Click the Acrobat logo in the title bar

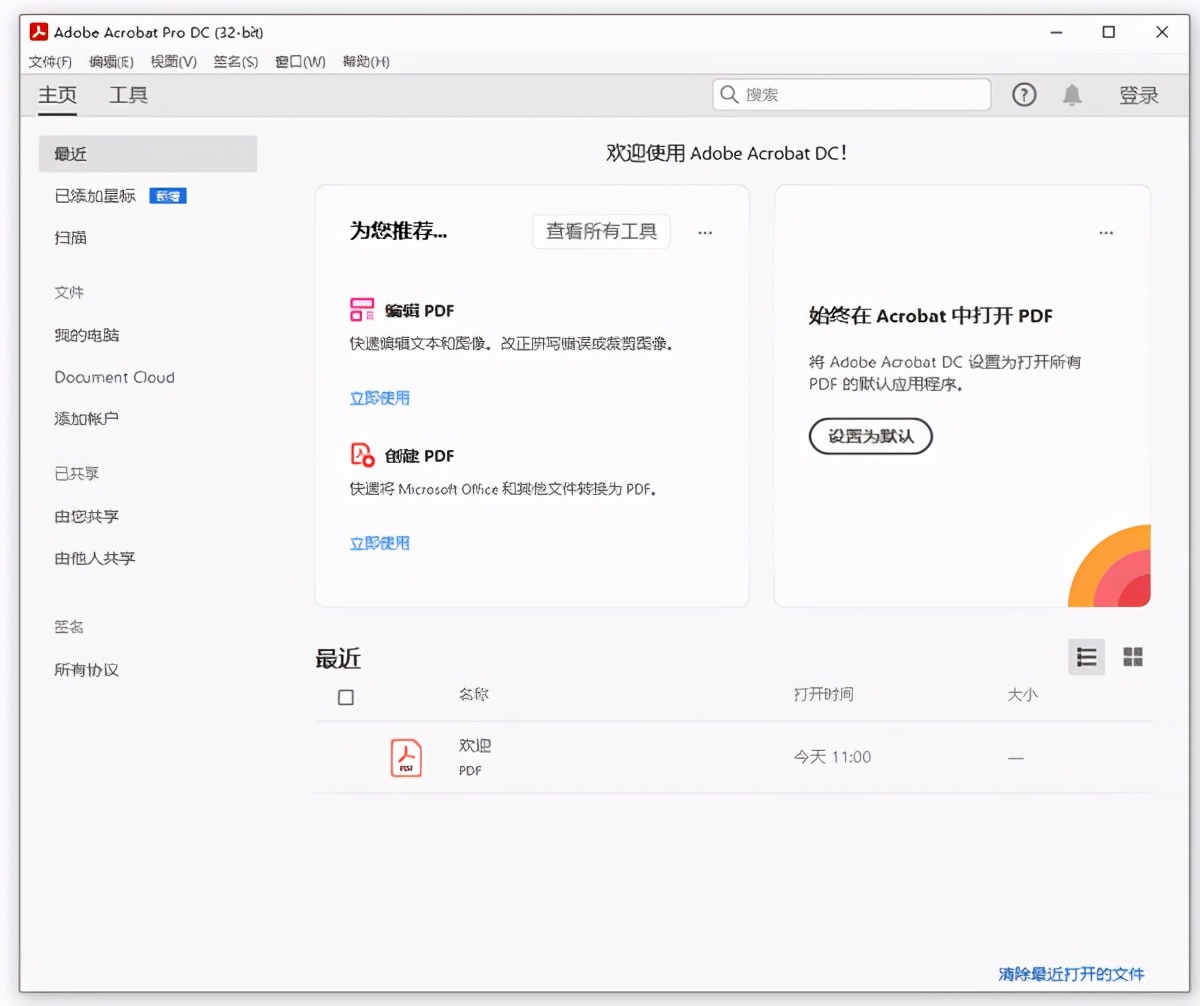(38, 31)
